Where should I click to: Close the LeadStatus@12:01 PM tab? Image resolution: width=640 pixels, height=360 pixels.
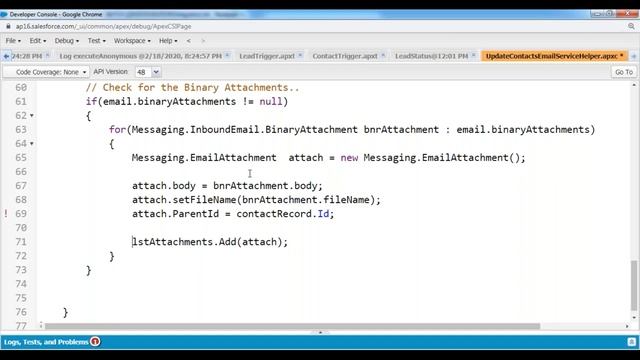[473, 55]
